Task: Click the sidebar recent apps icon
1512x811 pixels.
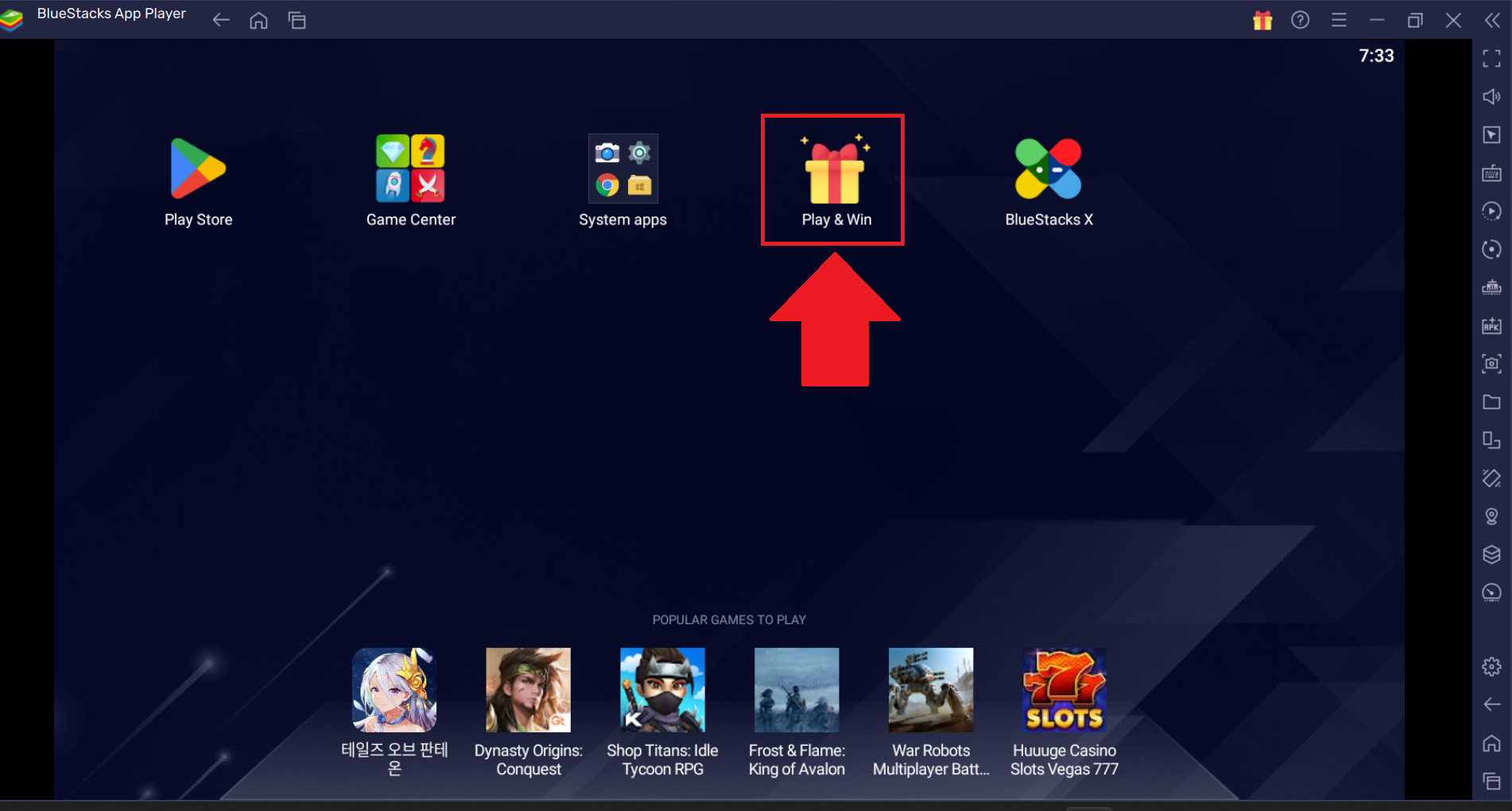Action: pyautogui.click(x=1491, y=781)
